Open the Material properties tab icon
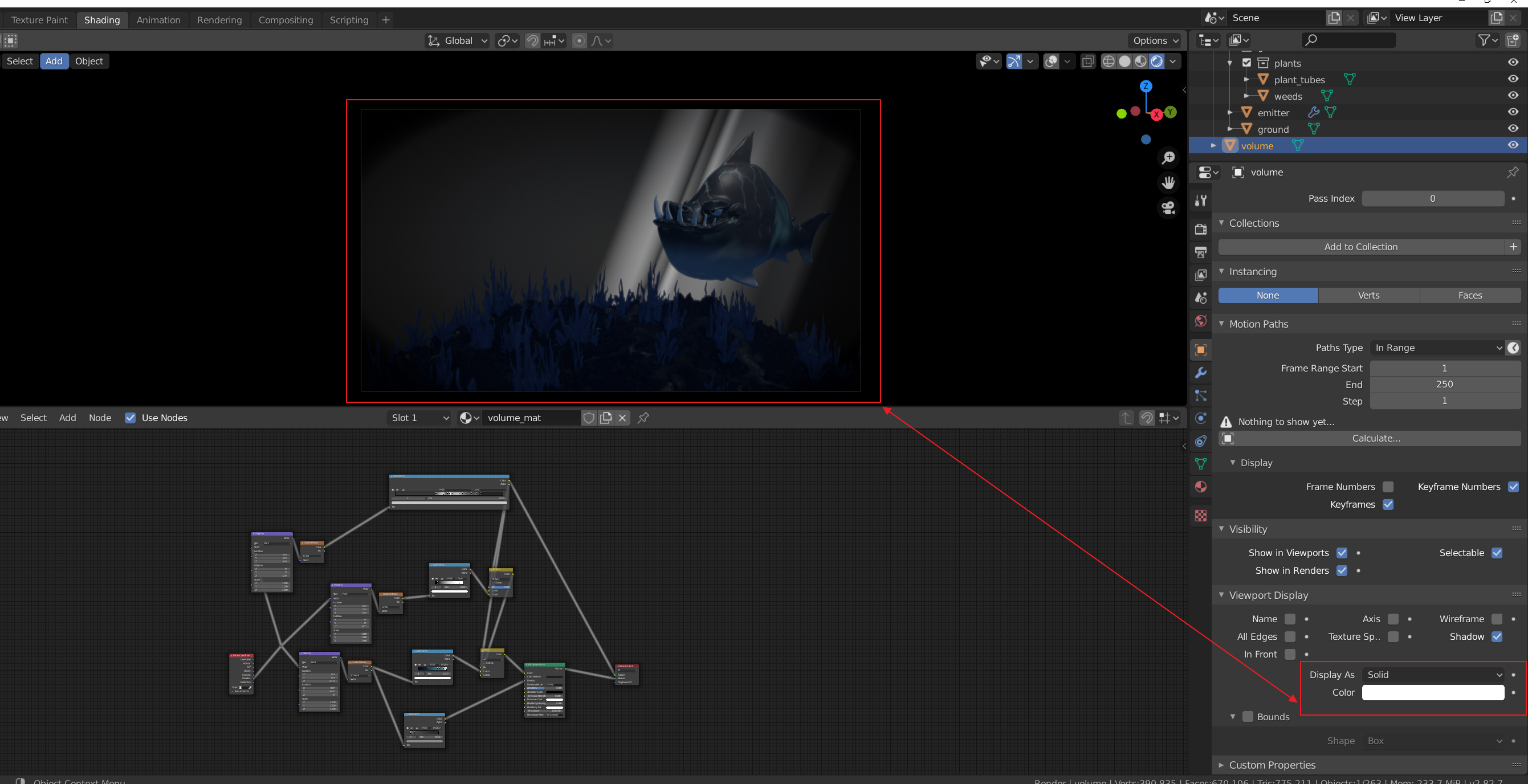Image resolution: width=1528 pixels, height=784 pixels. tap(1200, 487)
